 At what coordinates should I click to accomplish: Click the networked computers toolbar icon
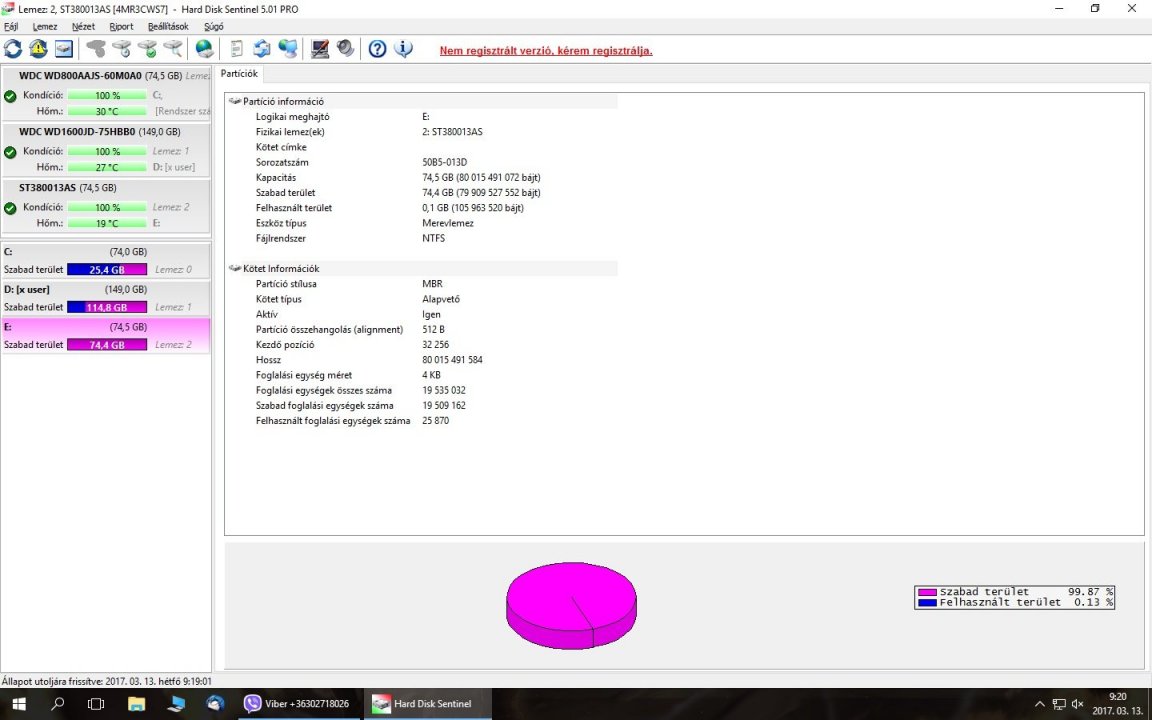click(x=288, y=49)
